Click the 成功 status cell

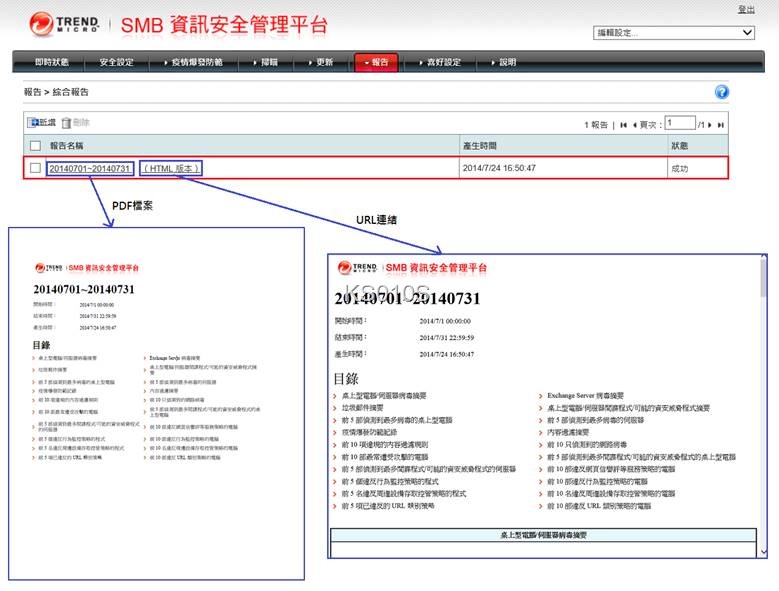[x=680, y=168]
